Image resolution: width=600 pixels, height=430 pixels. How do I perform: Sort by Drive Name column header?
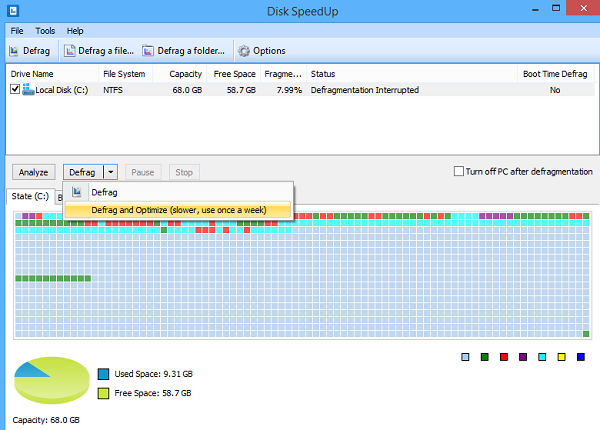(52, 74)
